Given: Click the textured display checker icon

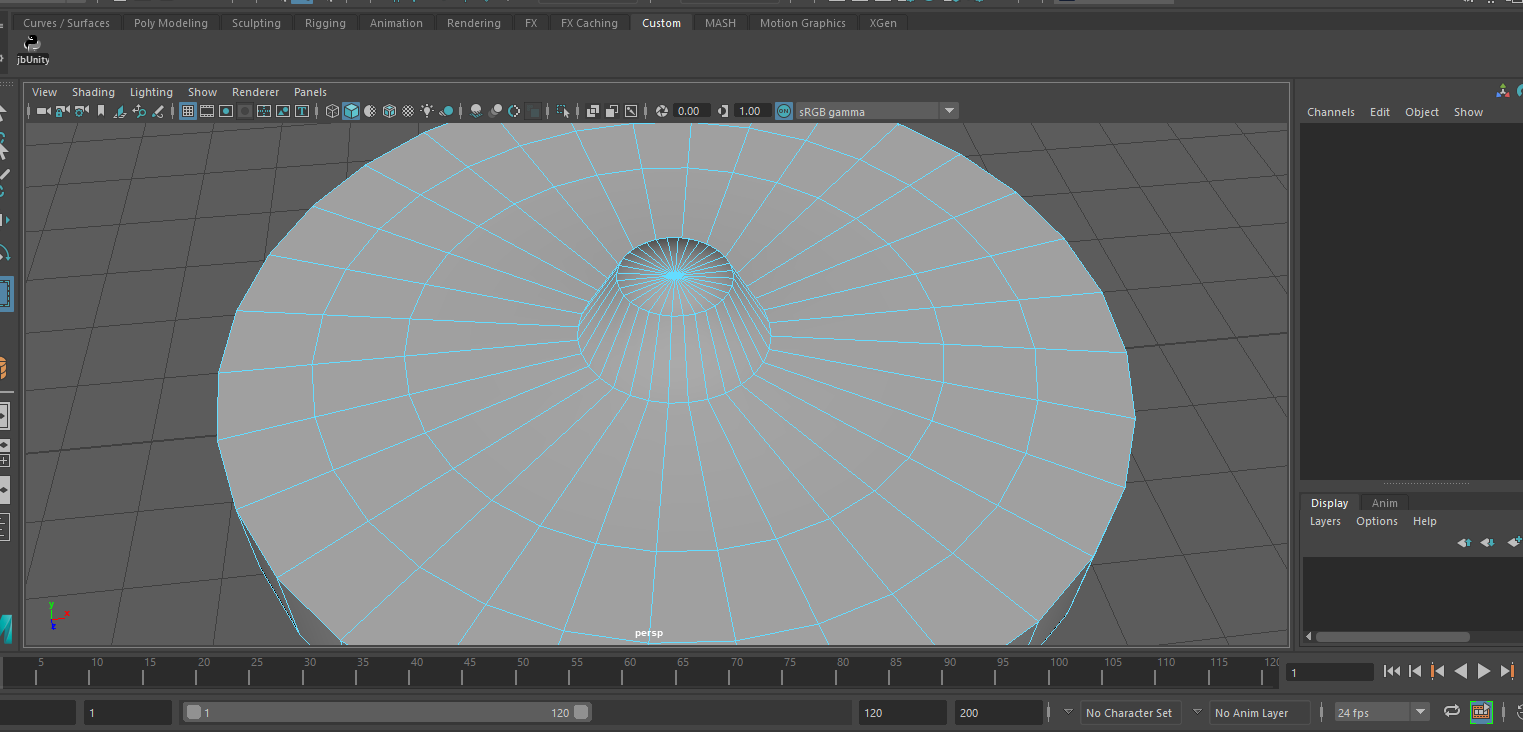Looking at the screenshot, I should 408,111.
